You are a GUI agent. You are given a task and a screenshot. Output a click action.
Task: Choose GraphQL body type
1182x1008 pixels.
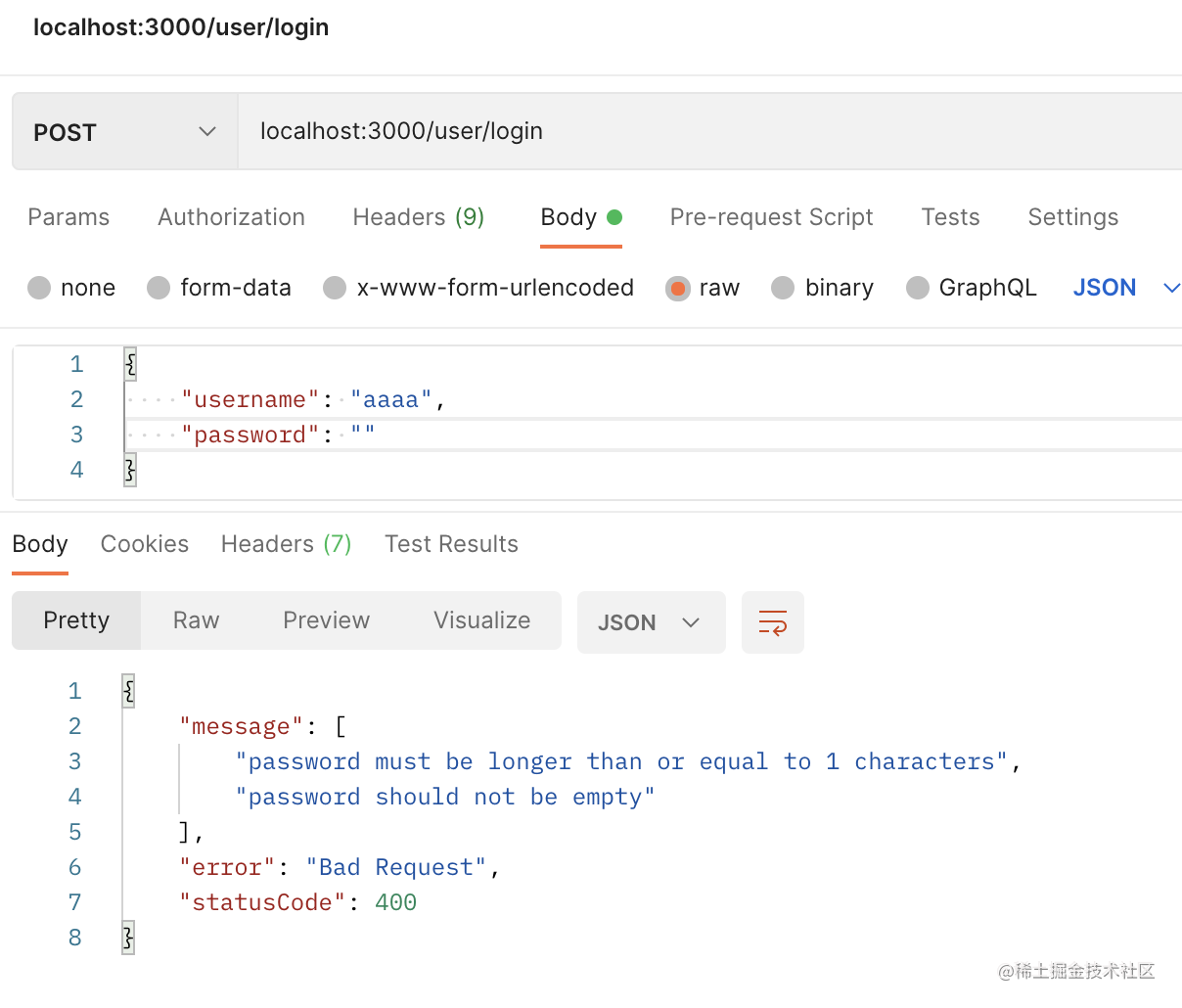(918, 288)
